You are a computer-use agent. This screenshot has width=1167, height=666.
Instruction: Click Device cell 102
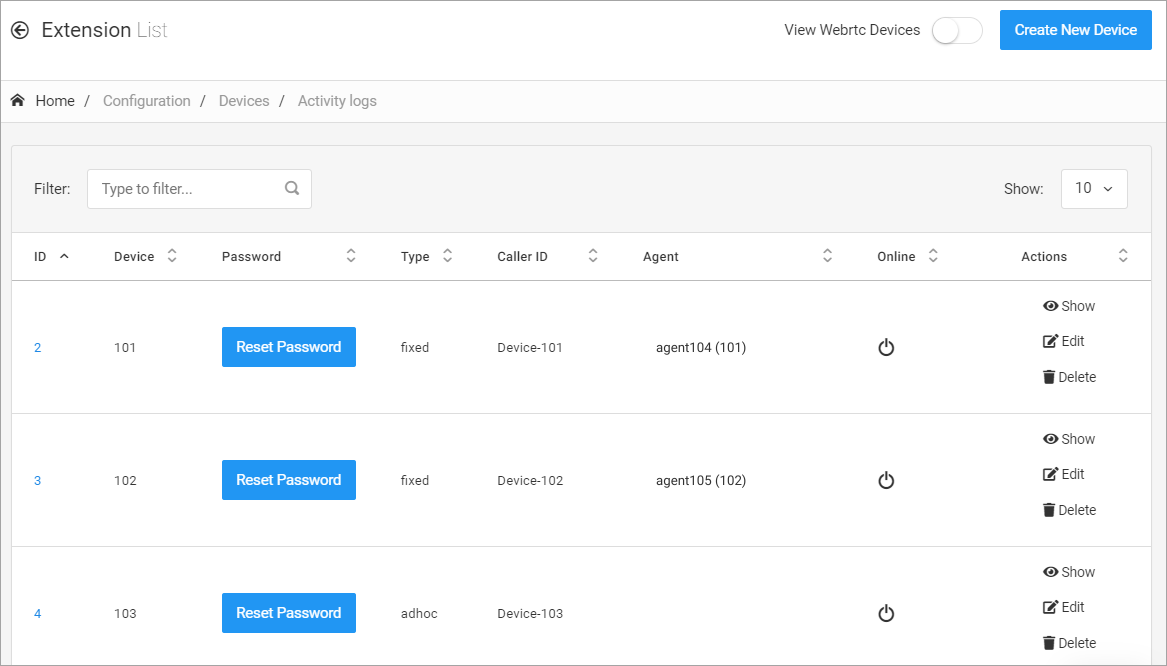125,481
